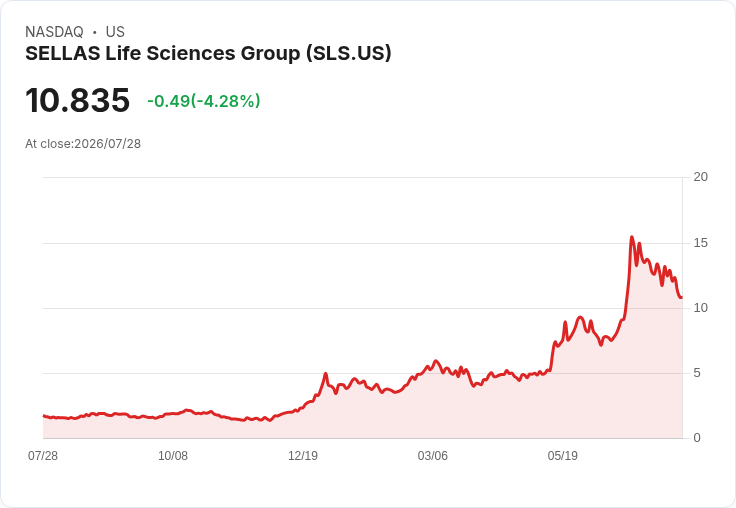Viewport: 736px width, 508px height.
Task: Click the NASDAQ exchange label
Action: [x=54, y=32]
